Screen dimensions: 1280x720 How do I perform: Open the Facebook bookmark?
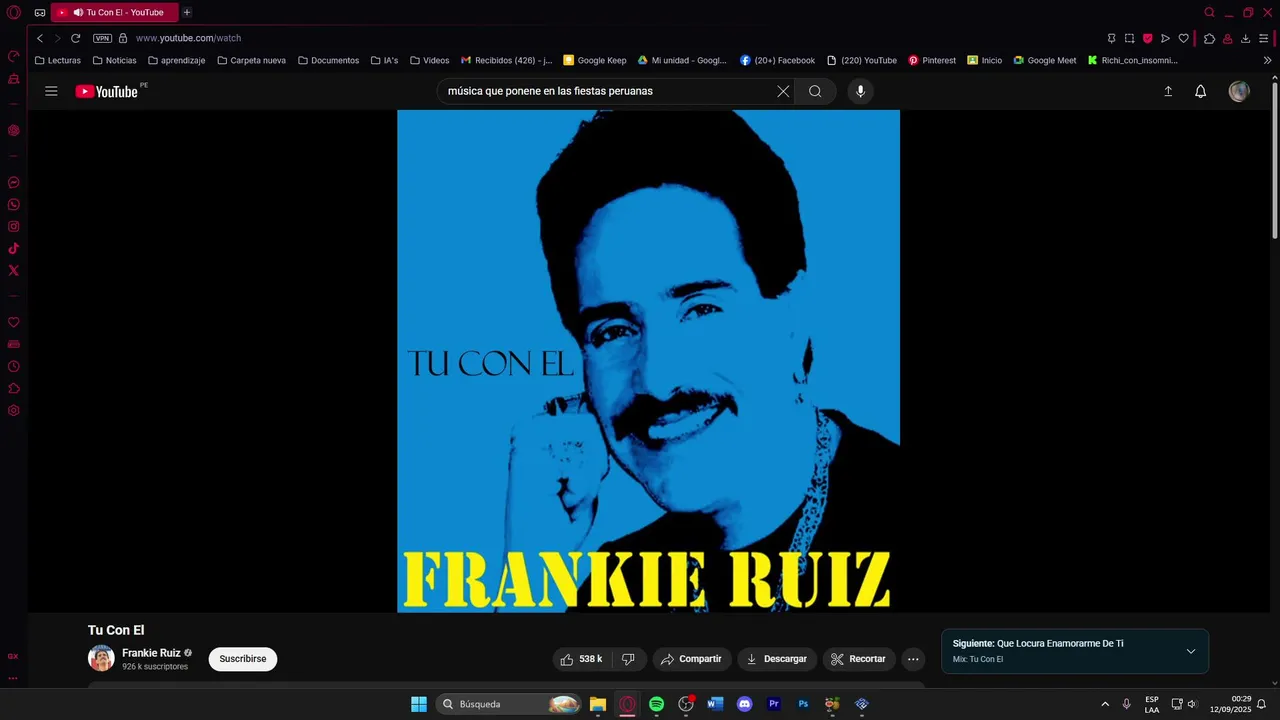point(777,60)
